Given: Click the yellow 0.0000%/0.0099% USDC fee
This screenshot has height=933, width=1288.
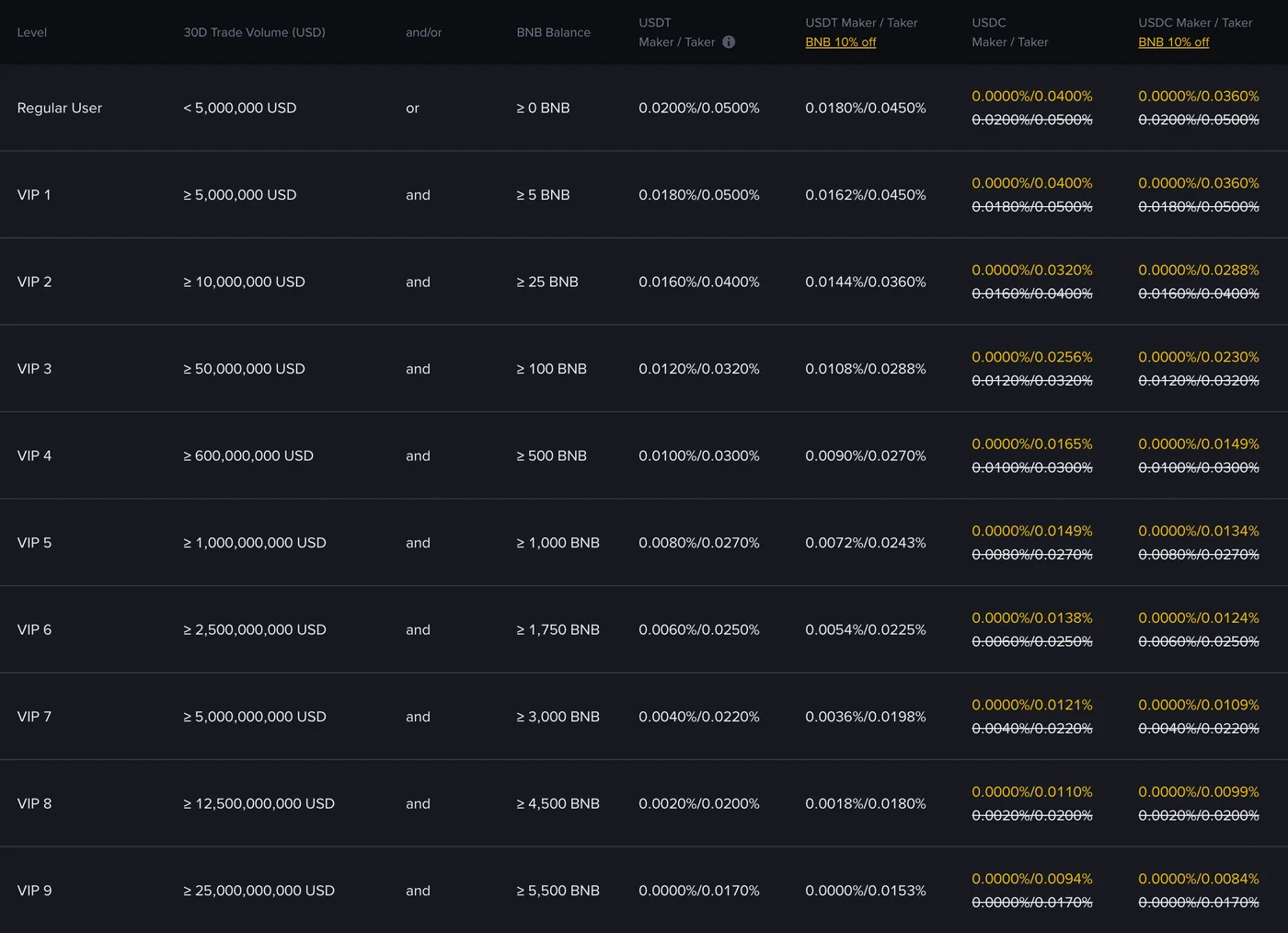Looking at the screenshot, I should [x=1199, y=791].
